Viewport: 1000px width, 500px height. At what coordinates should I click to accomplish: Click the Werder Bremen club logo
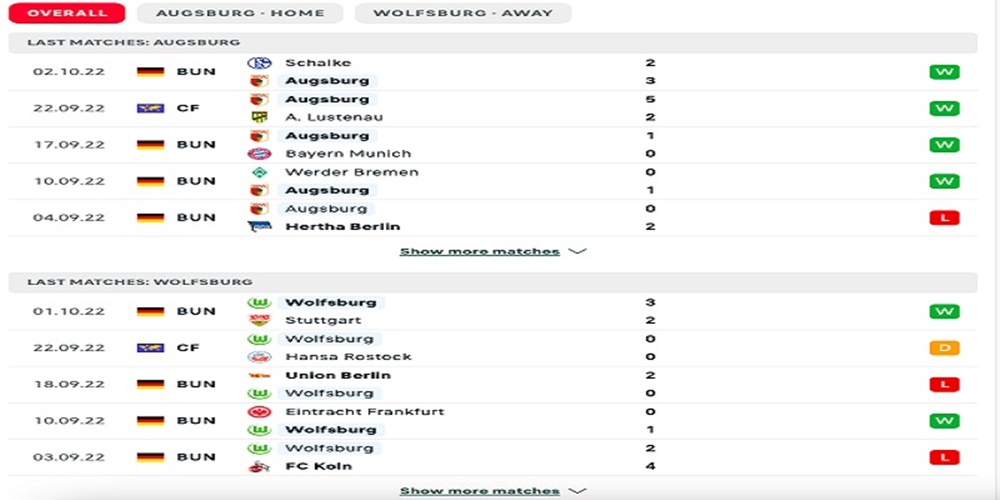click(259, 172)
